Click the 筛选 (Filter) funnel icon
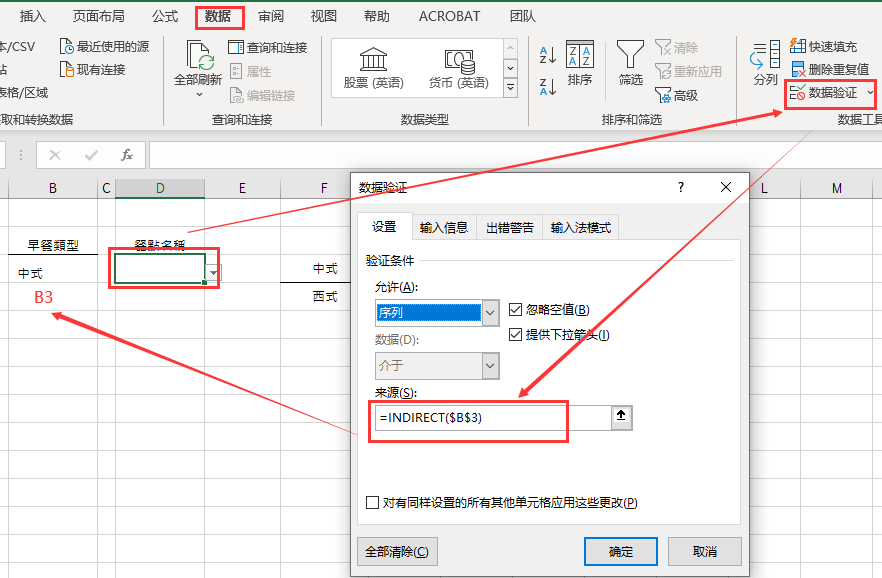This screenshot has width=882, height=578. click(x=630, y=56)
